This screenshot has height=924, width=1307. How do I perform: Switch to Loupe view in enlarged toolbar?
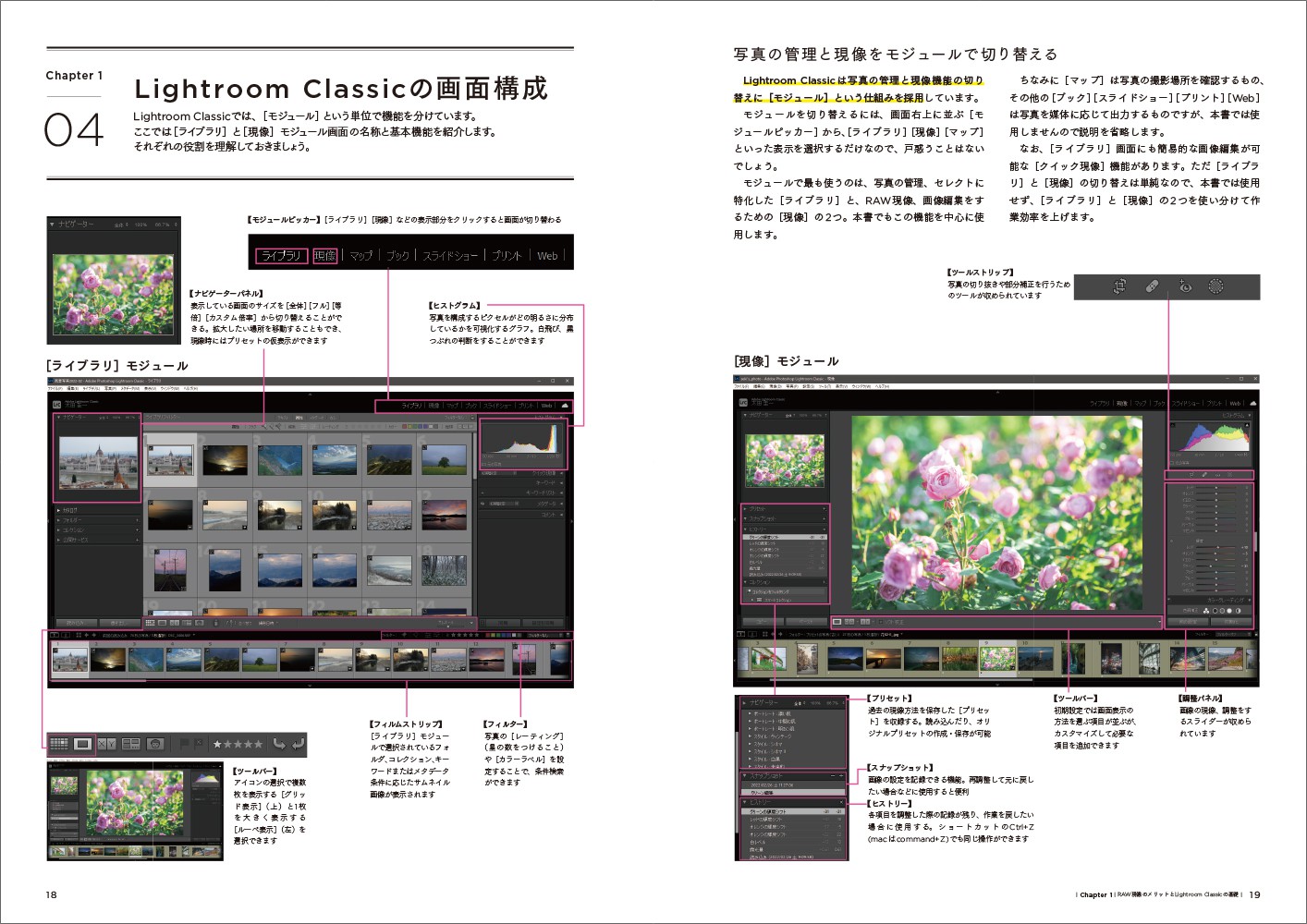click(82, 744)
